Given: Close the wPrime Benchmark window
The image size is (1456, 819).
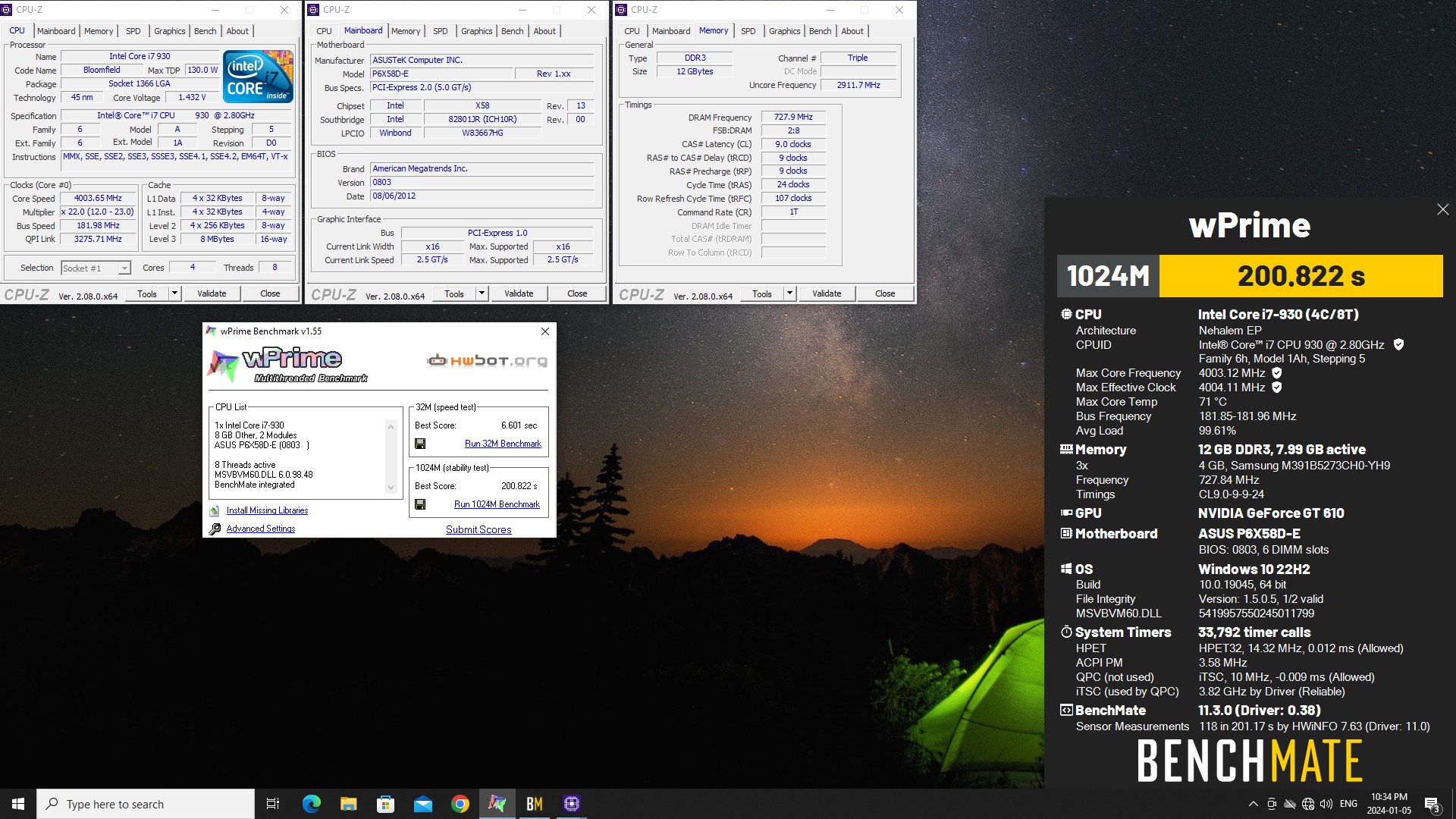Looking at the screenshot, I should click(x=544, y=331).
